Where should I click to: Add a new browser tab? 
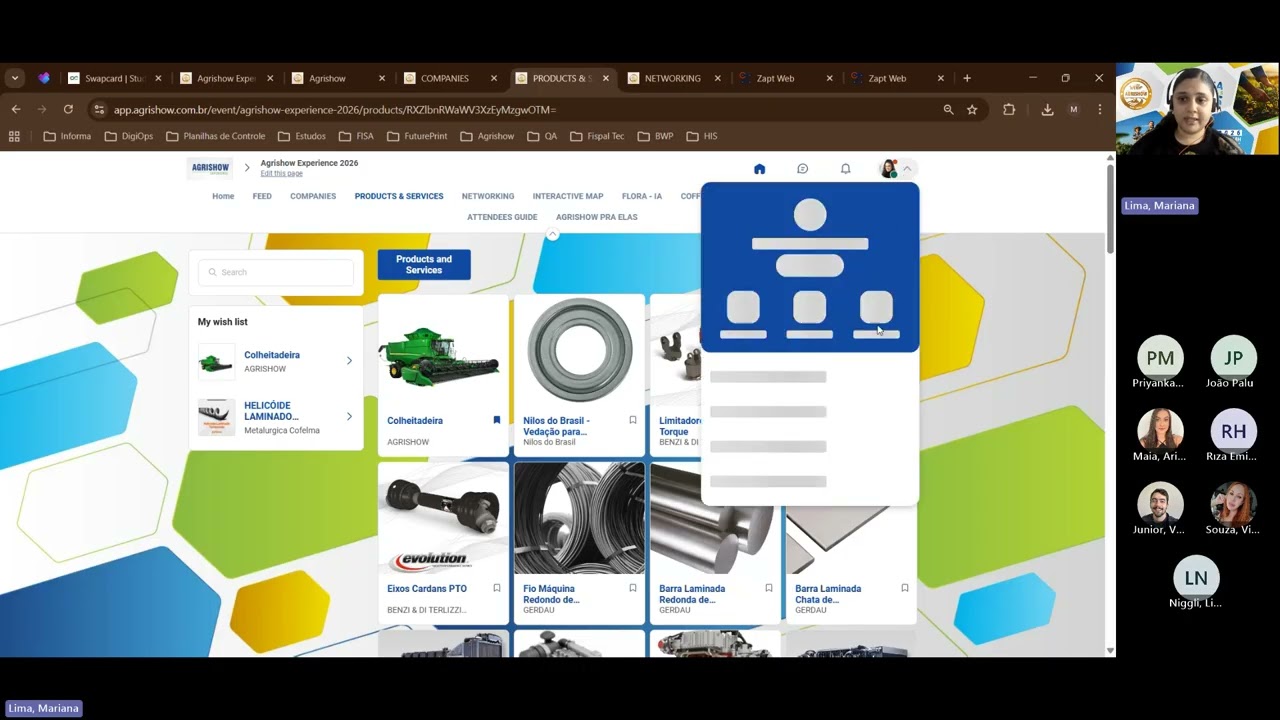click(966, 78)
